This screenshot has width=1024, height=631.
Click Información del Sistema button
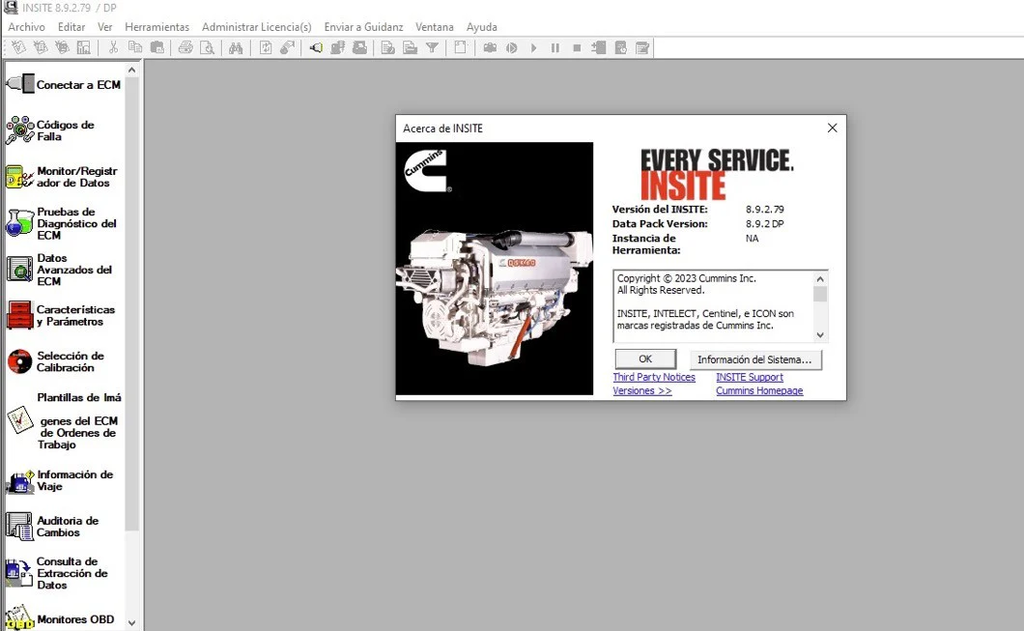point(755,359)
